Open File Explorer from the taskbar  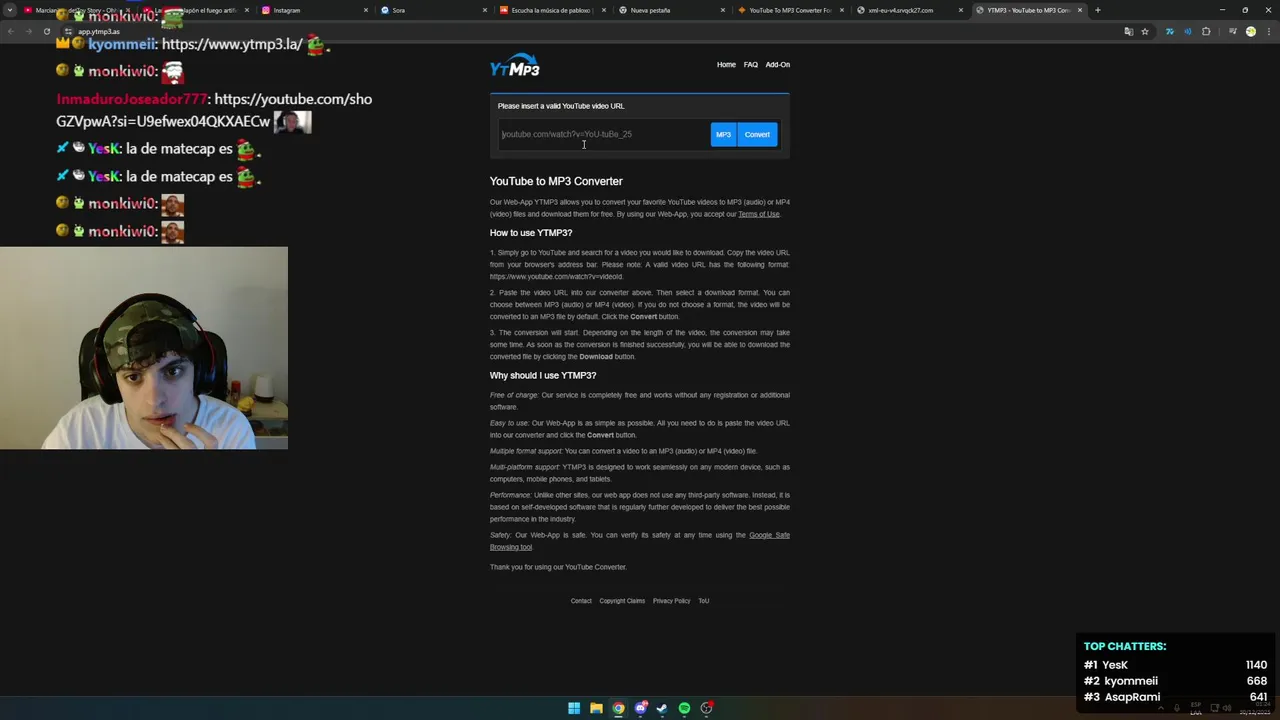(x=596, y=708)
